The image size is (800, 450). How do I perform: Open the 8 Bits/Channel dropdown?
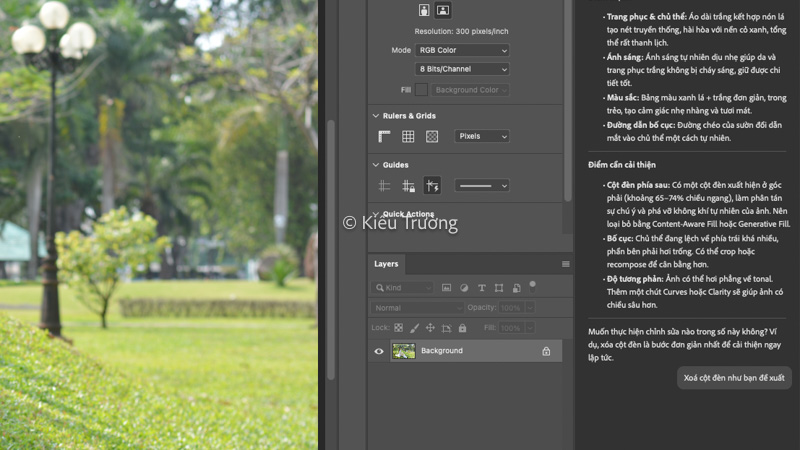coord(462,69)
